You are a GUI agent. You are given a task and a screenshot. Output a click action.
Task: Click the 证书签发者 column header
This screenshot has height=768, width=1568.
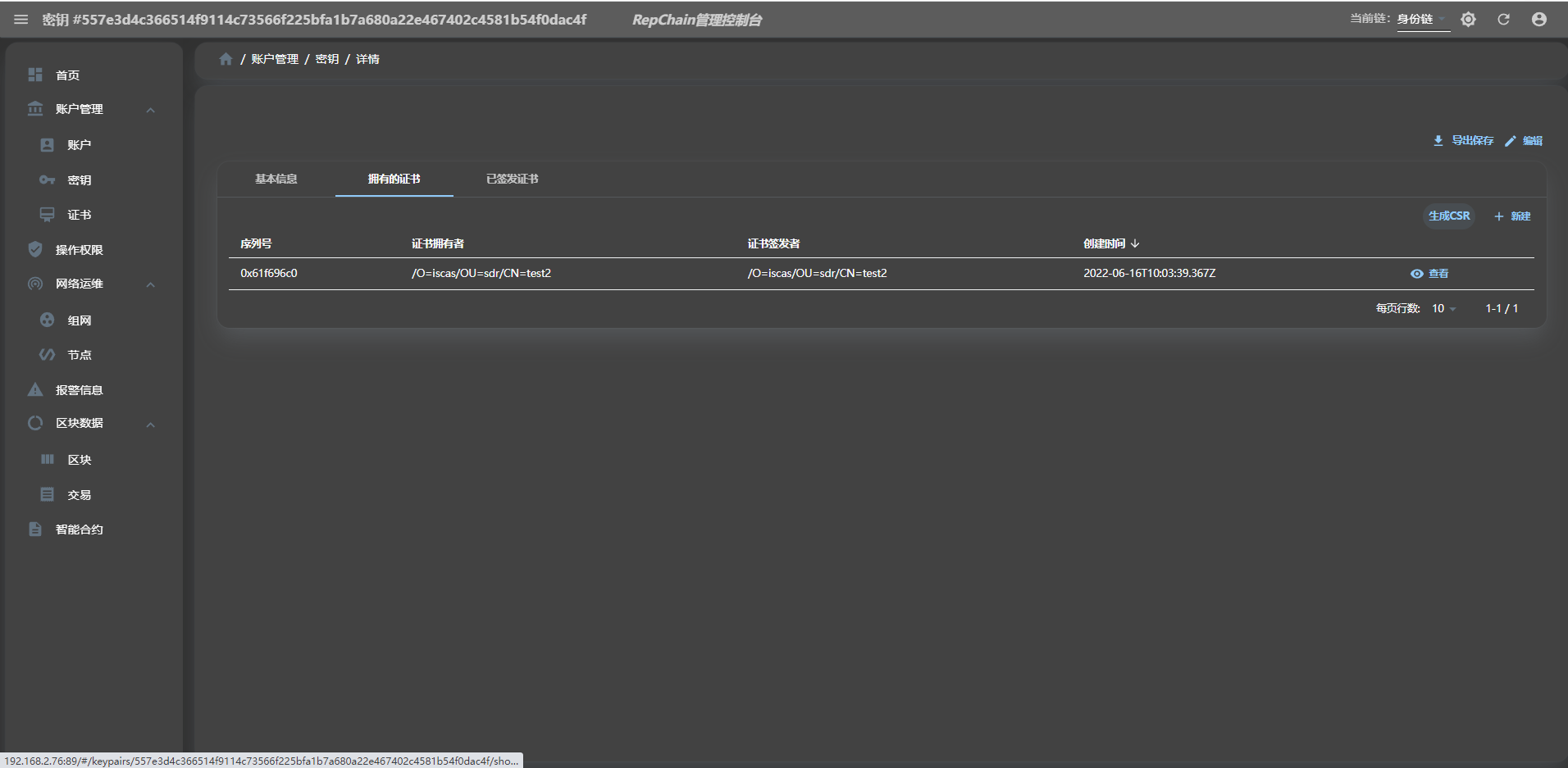[773, 243]
